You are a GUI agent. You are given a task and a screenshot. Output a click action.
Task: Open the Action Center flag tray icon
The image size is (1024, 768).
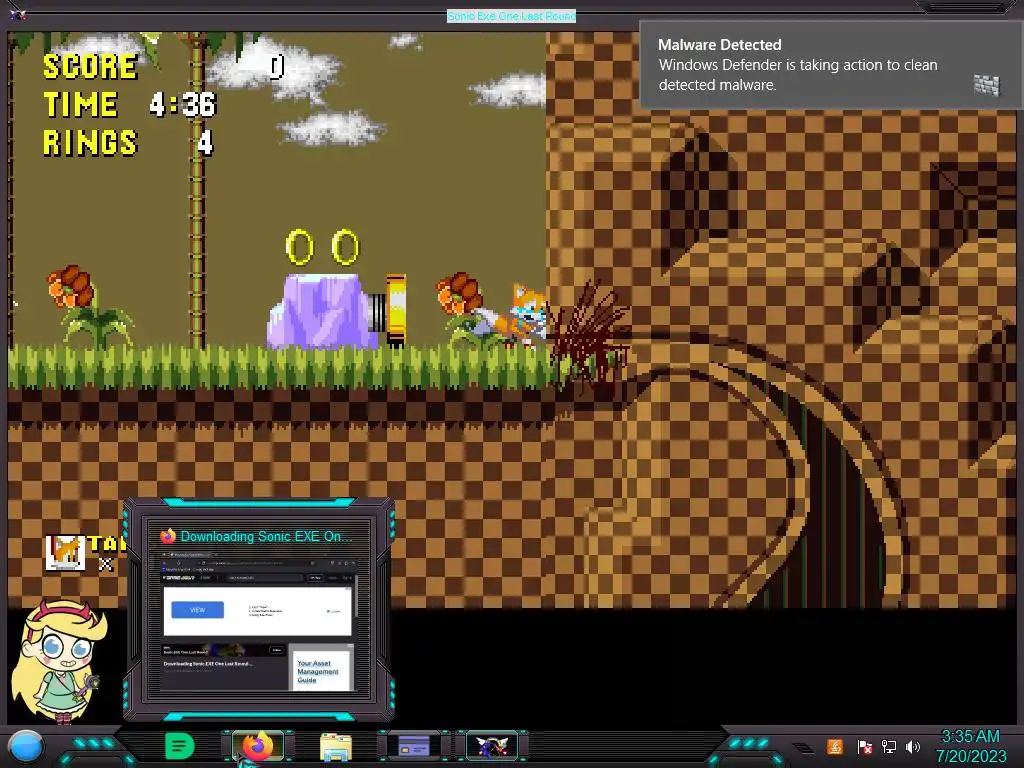coord(864,746)
